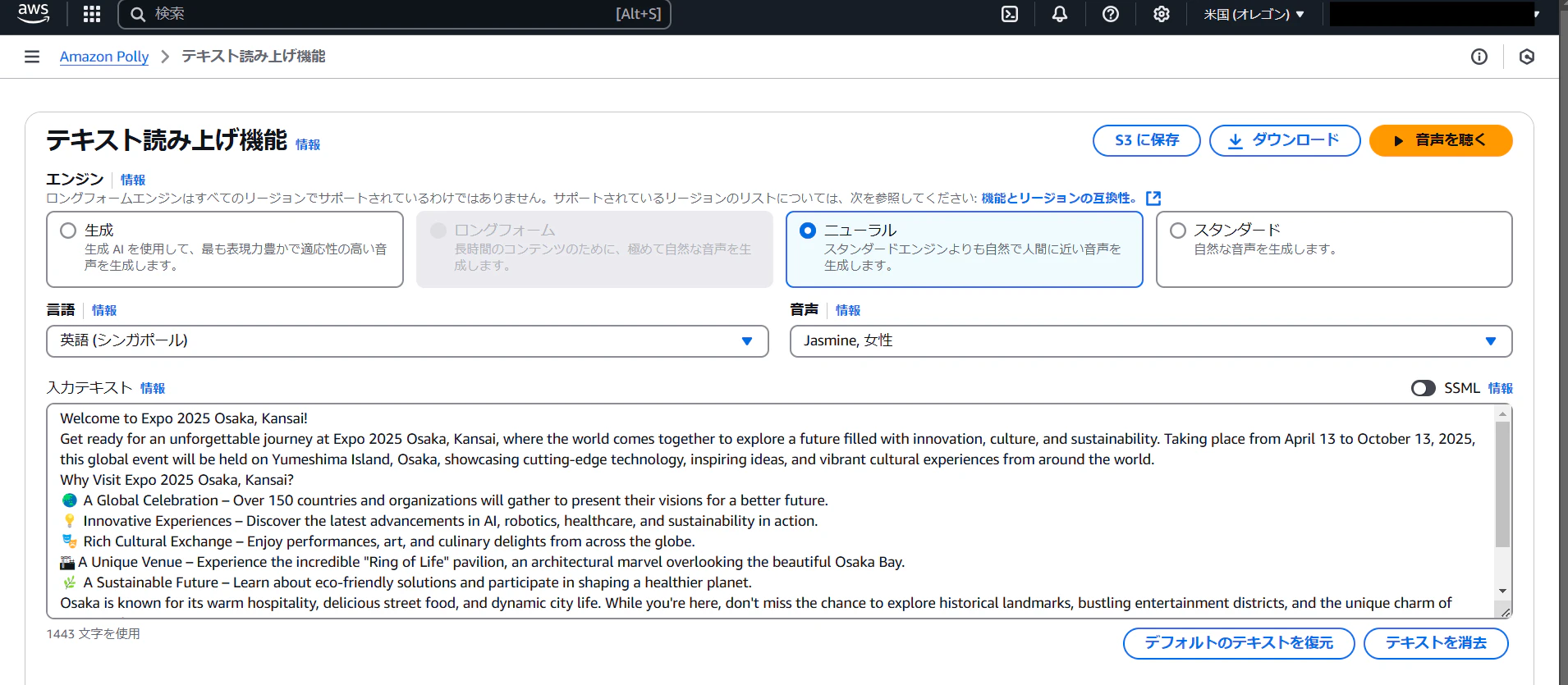Open the help question mark menu
The height and width of the screenshot is (685, 1568).
point(1111,14)
